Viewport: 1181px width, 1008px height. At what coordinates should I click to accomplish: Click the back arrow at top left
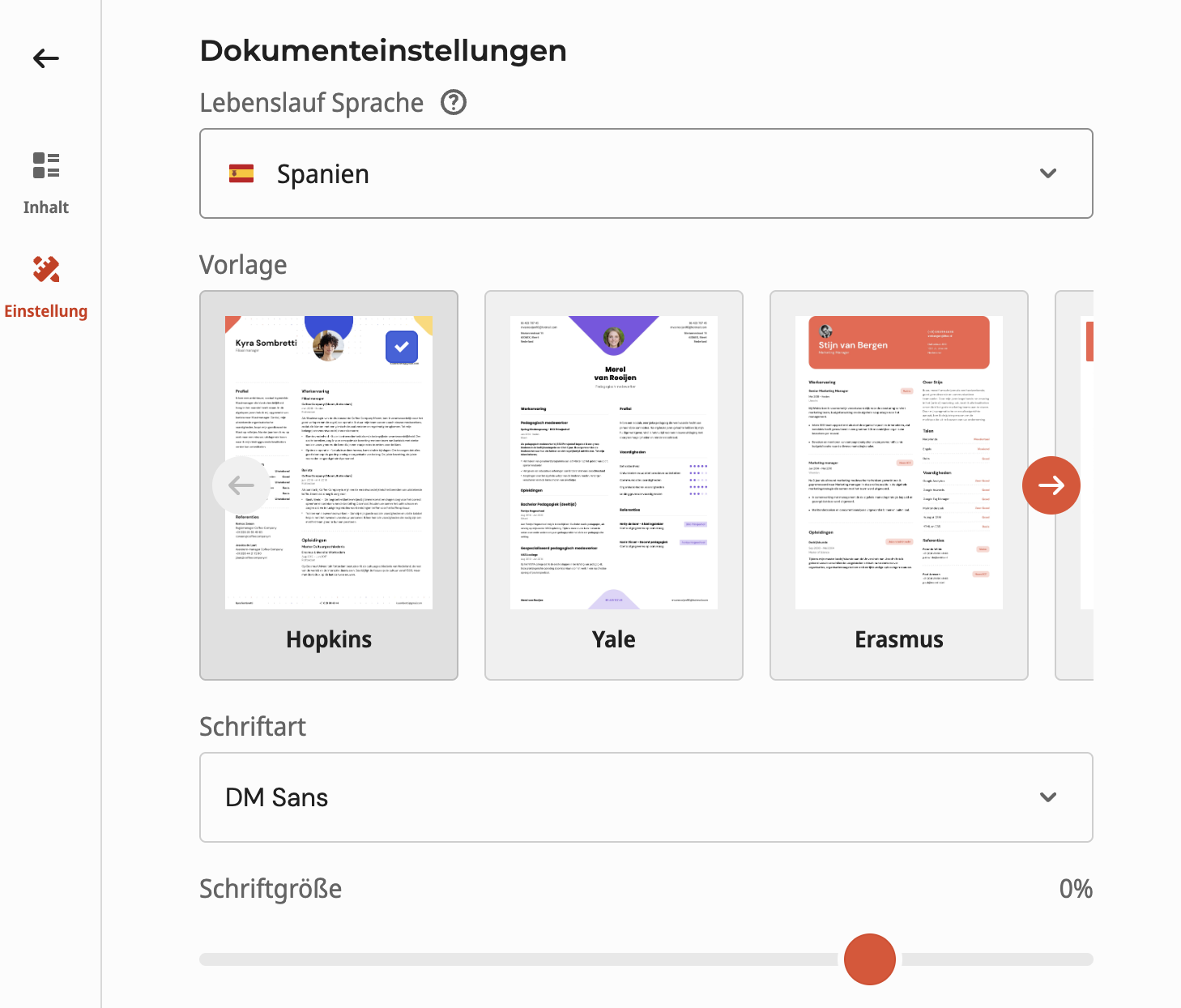(45, 58)
